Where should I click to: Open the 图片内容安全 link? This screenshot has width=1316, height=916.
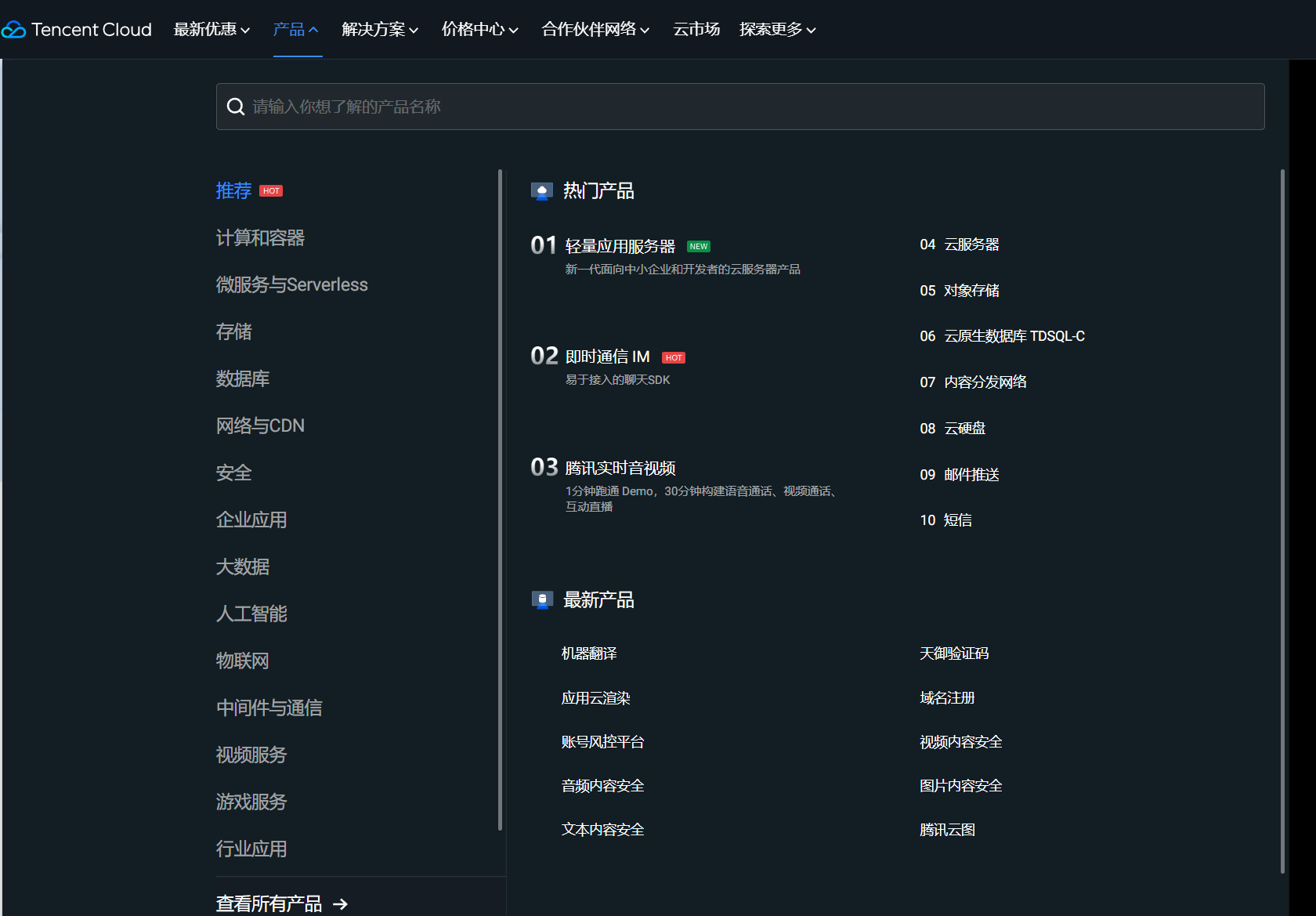(x=961, y=786)
